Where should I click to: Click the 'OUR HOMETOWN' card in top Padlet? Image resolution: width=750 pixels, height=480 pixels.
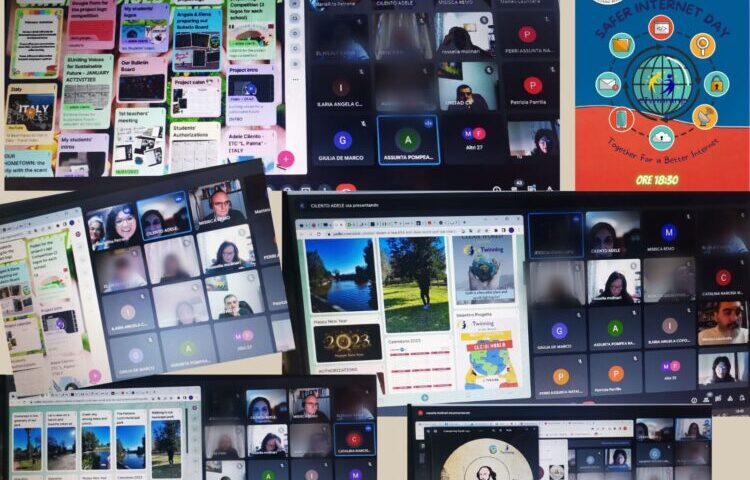pyautogui.click(x=28, y=164)
